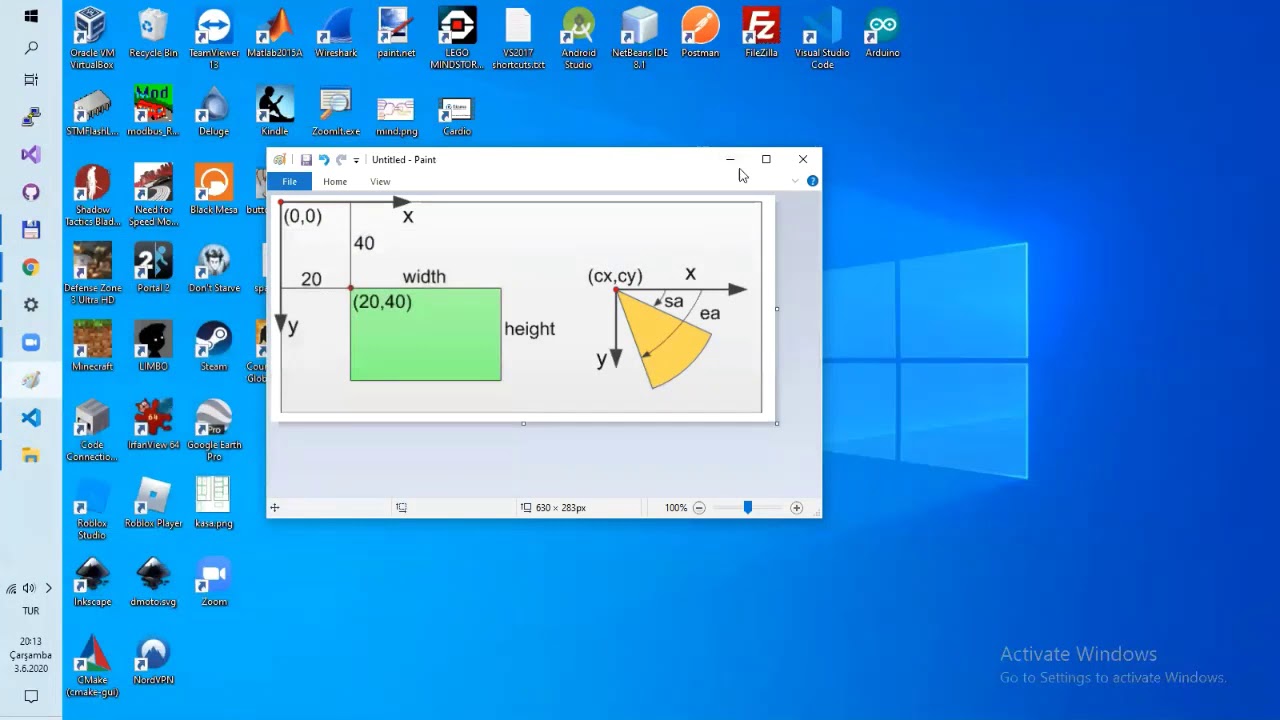Select the Recycle Bin desktop icon

point(153,33)
